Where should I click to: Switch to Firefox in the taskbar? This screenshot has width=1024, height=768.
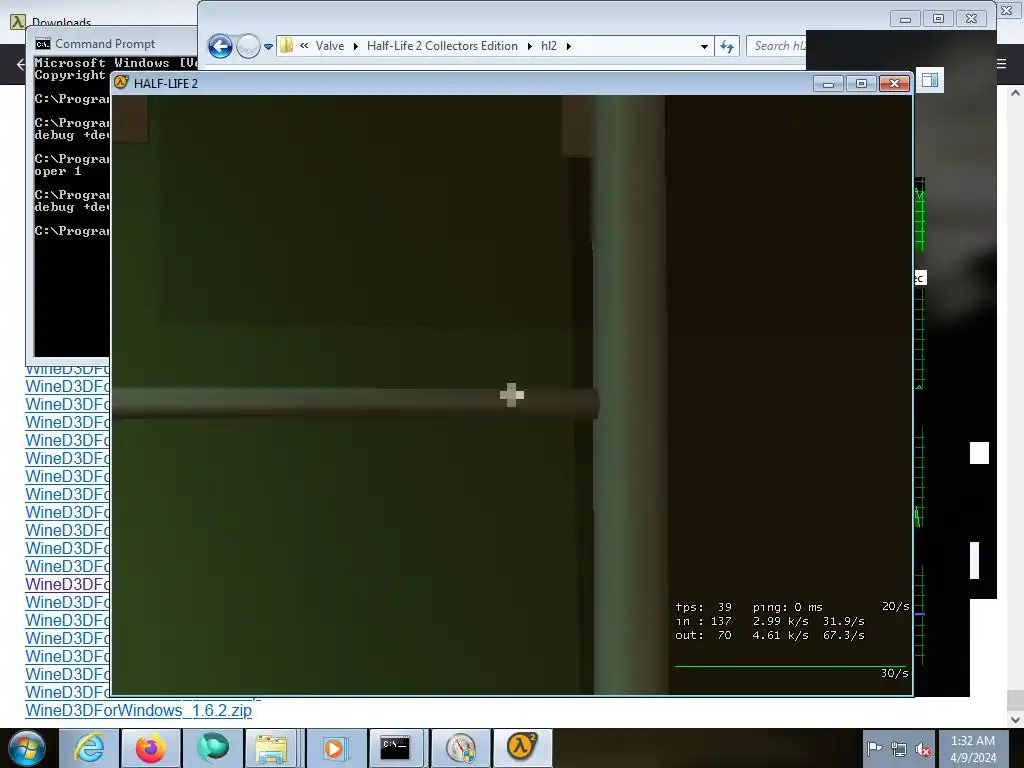tap(151, 748)
